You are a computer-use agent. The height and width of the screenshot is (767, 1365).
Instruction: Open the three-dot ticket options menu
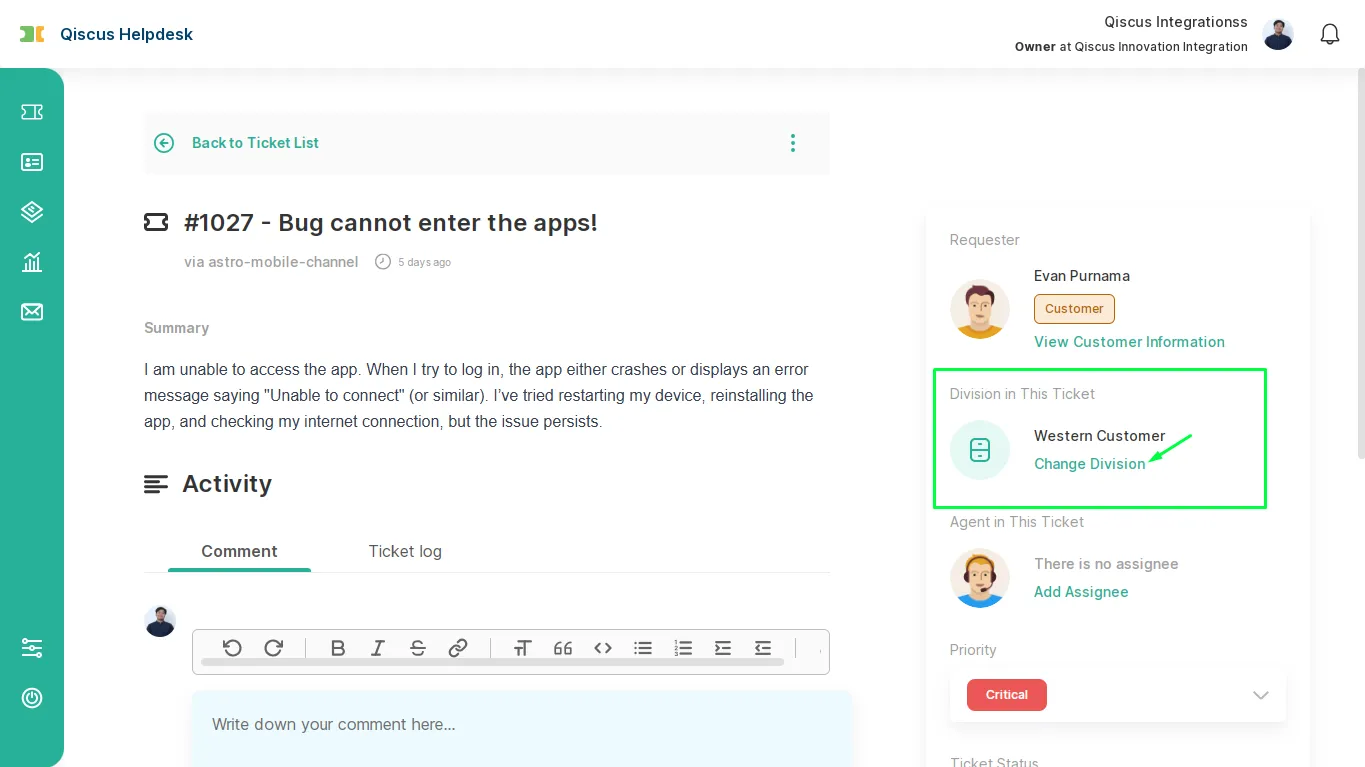793,143
